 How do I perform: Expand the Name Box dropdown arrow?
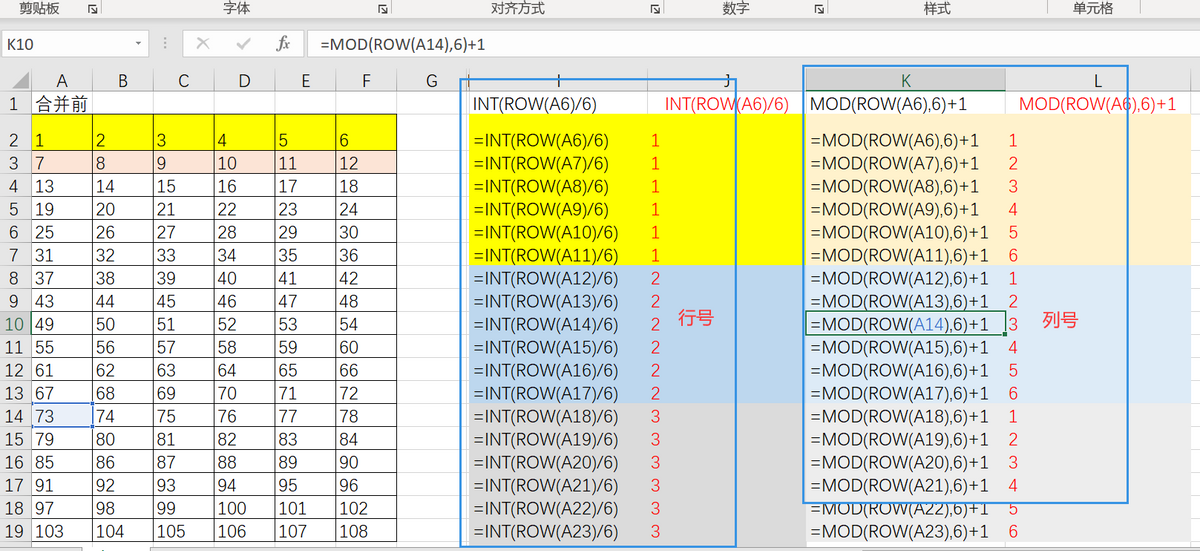[x=139, y=44]
